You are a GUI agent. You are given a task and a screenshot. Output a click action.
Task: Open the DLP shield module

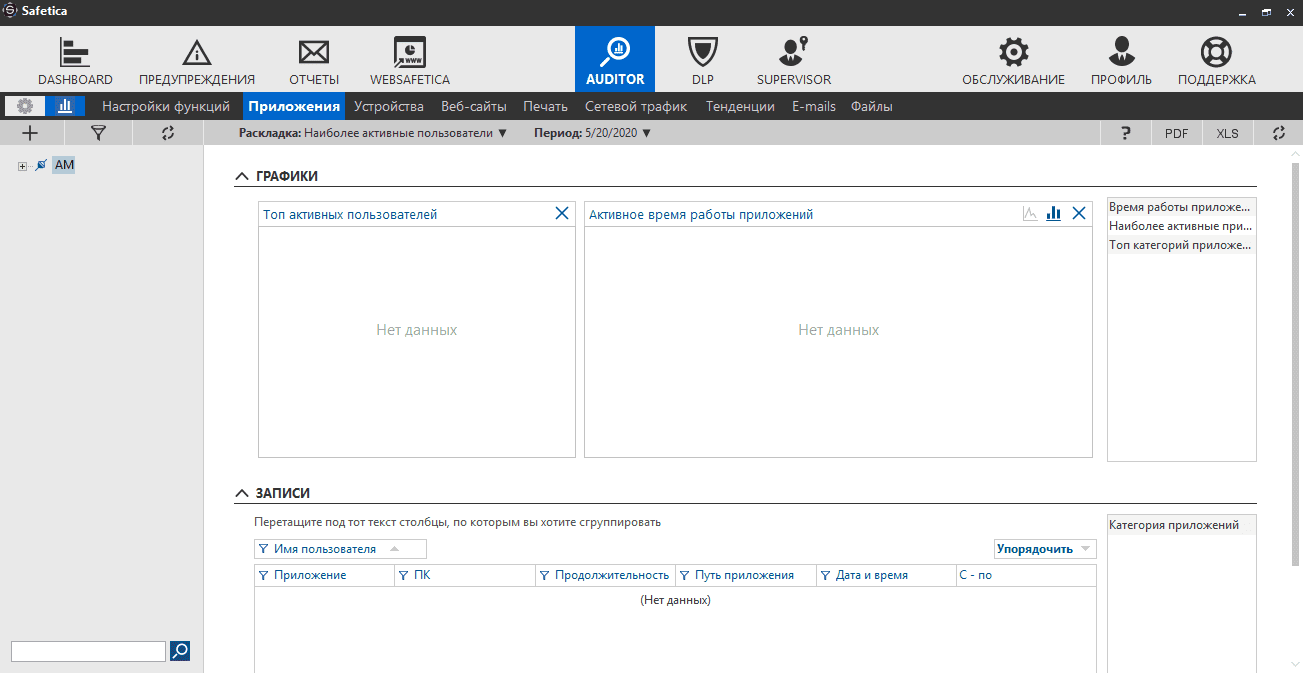(x=703, y=61)
